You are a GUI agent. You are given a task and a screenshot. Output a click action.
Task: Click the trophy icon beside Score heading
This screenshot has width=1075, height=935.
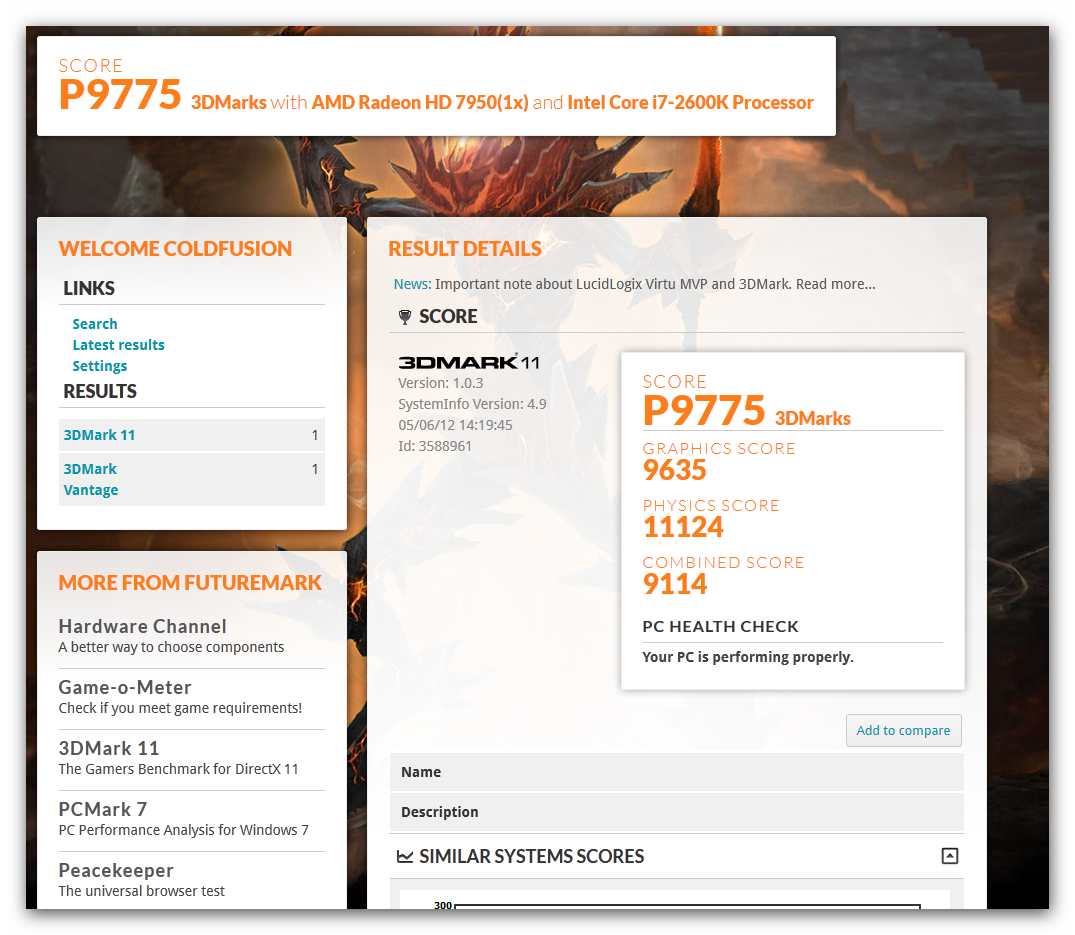pyautogui.click(x=404, y=317)
